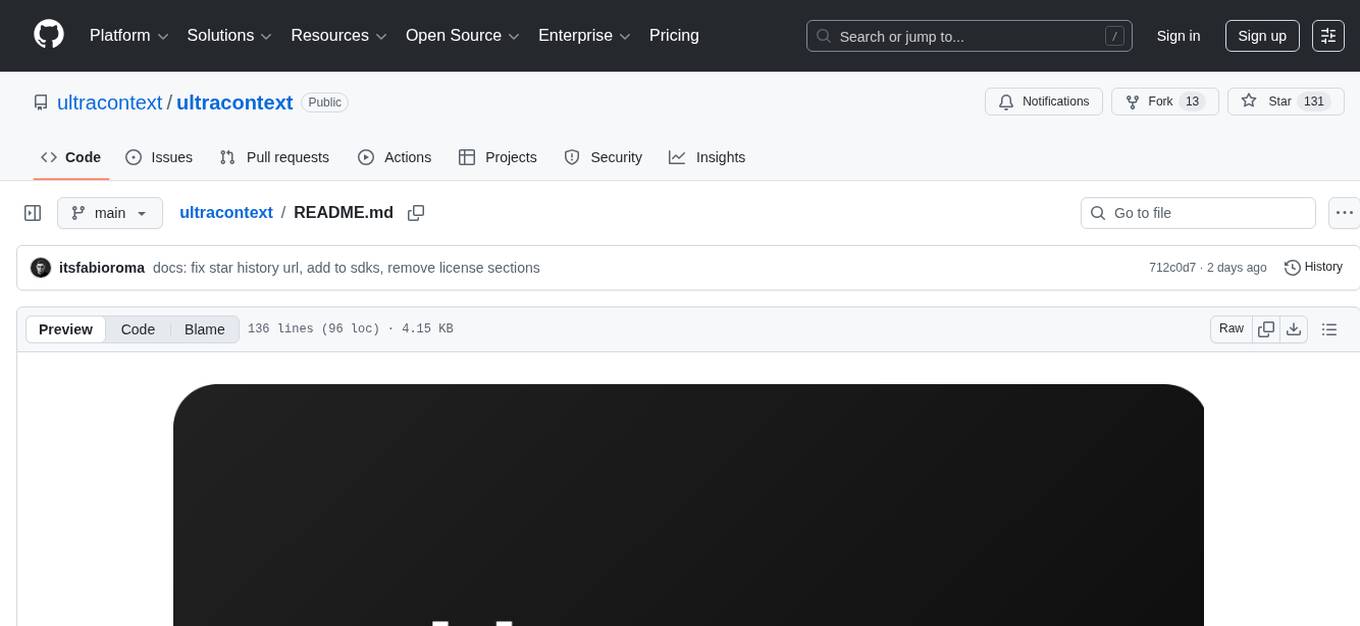This screenshot has height=626, width=1360.
Task: Download the raw README file
Action: pyautogui.click(x=1294, y=328)
